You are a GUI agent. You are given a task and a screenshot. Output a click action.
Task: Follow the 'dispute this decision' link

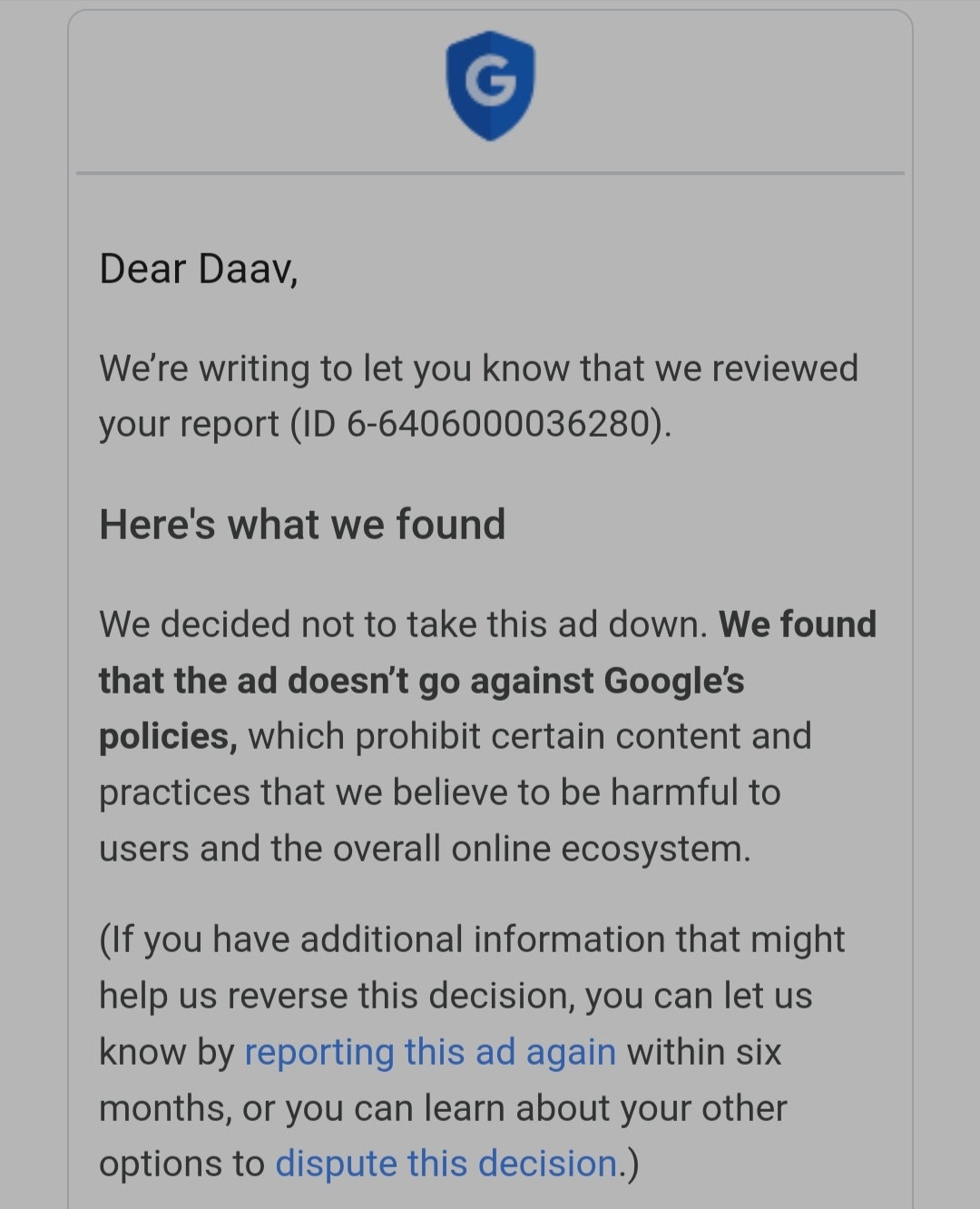pos(446,1164)
